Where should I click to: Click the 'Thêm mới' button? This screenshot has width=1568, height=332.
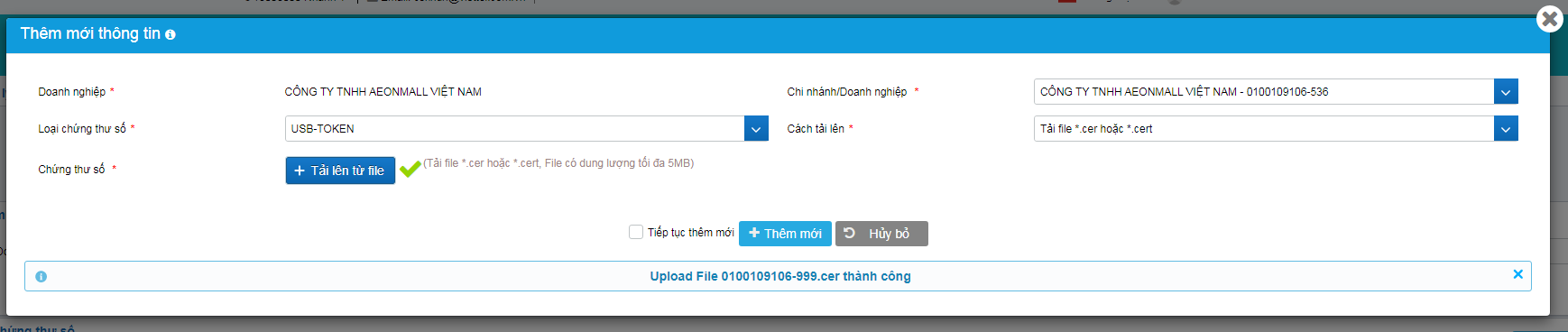(785, 234)
